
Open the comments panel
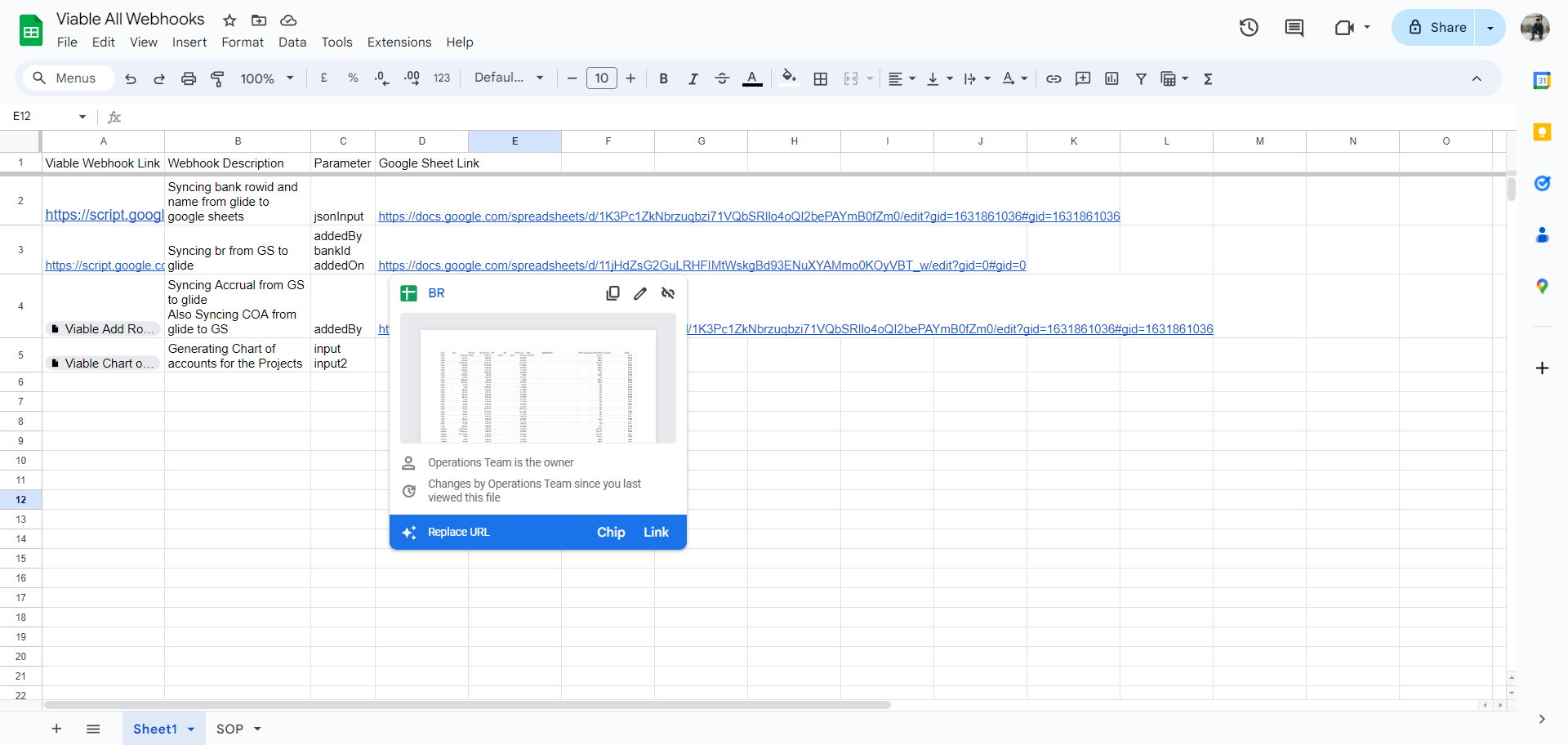pos(1294,28)
